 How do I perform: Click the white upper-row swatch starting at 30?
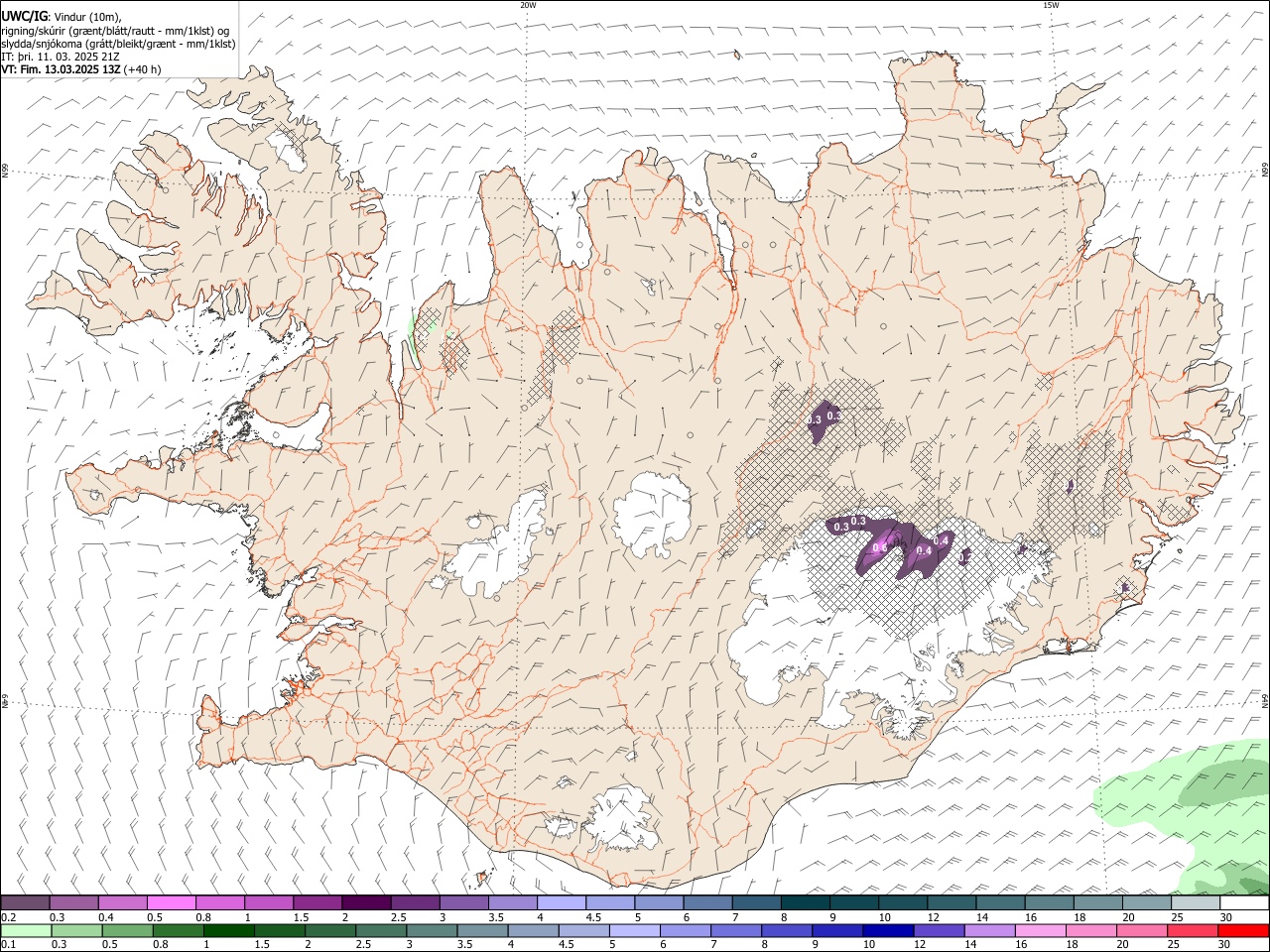[x=1243, y=903]
